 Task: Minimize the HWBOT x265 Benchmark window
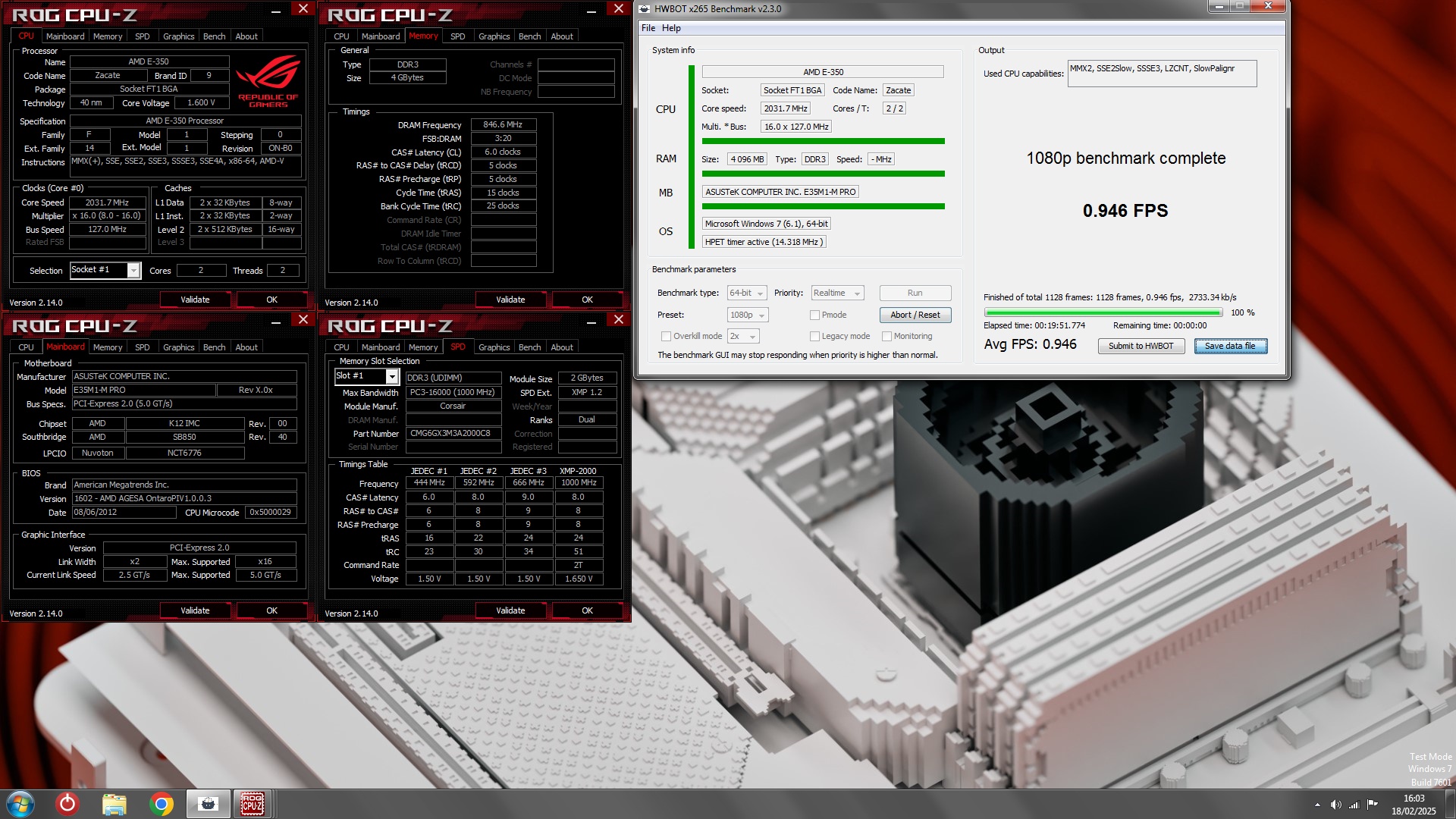point(1219,6)
